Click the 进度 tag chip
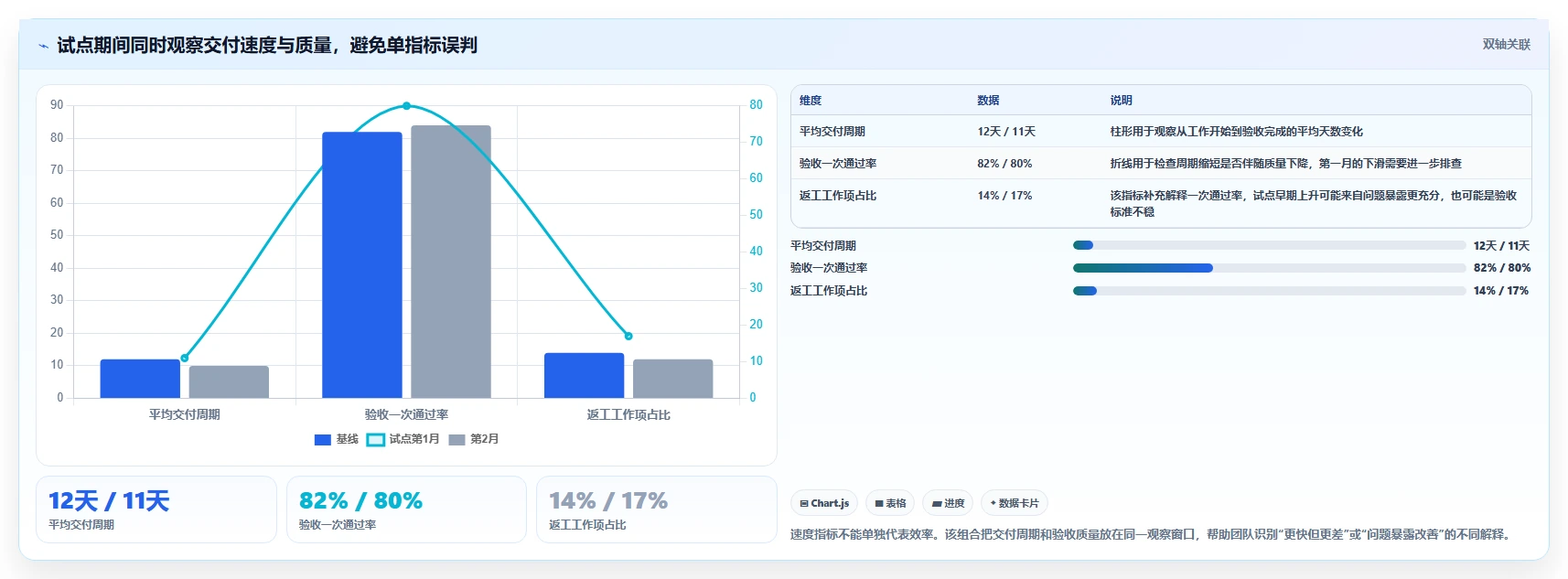1568x579 pixels. pyautogui.click(x=948, y=503)
